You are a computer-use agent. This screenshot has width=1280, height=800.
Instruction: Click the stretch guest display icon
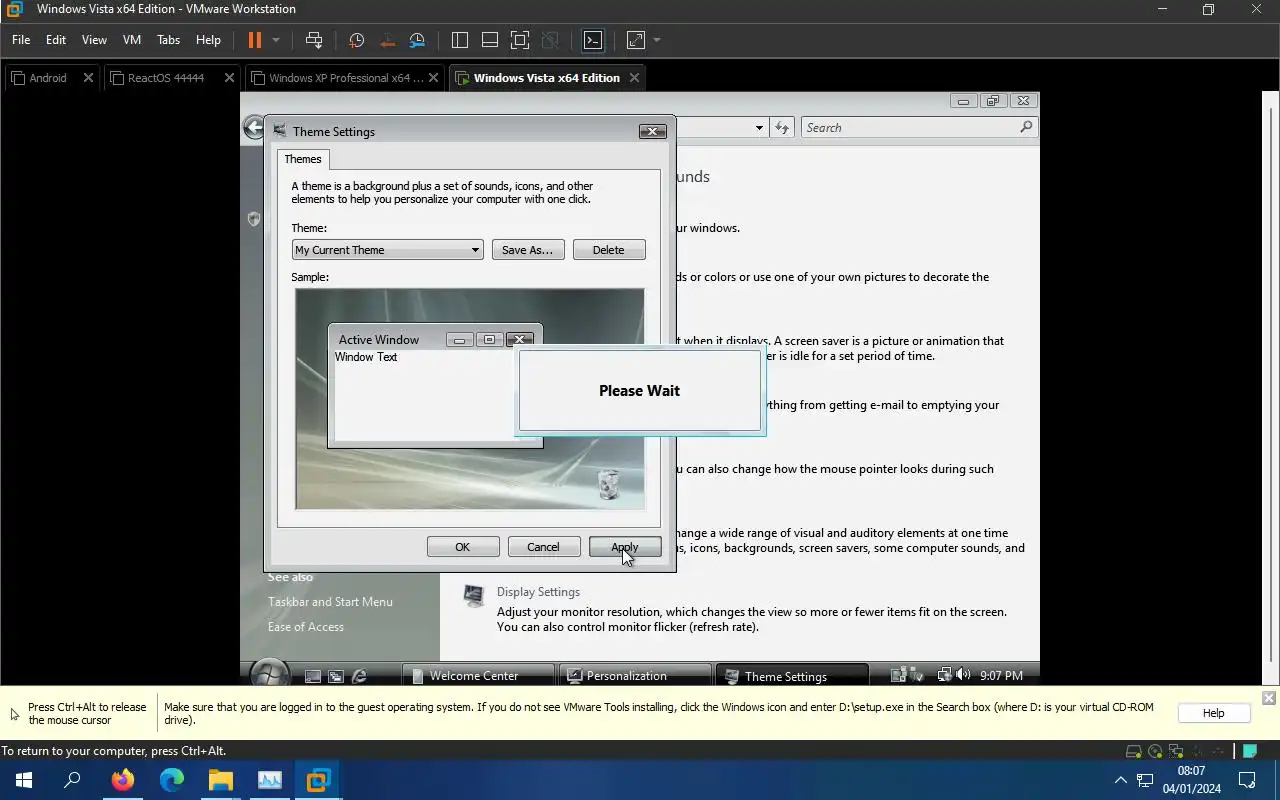click(636, 40)
